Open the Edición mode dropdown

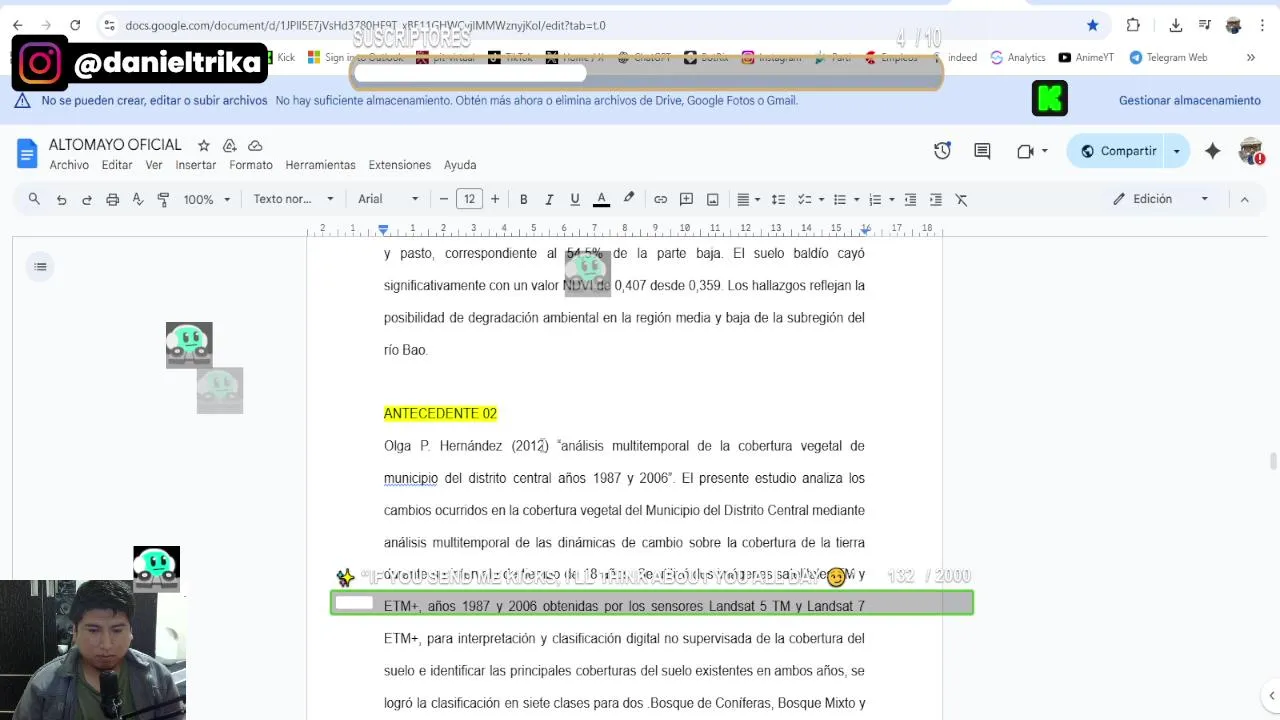pos(1161,199)
